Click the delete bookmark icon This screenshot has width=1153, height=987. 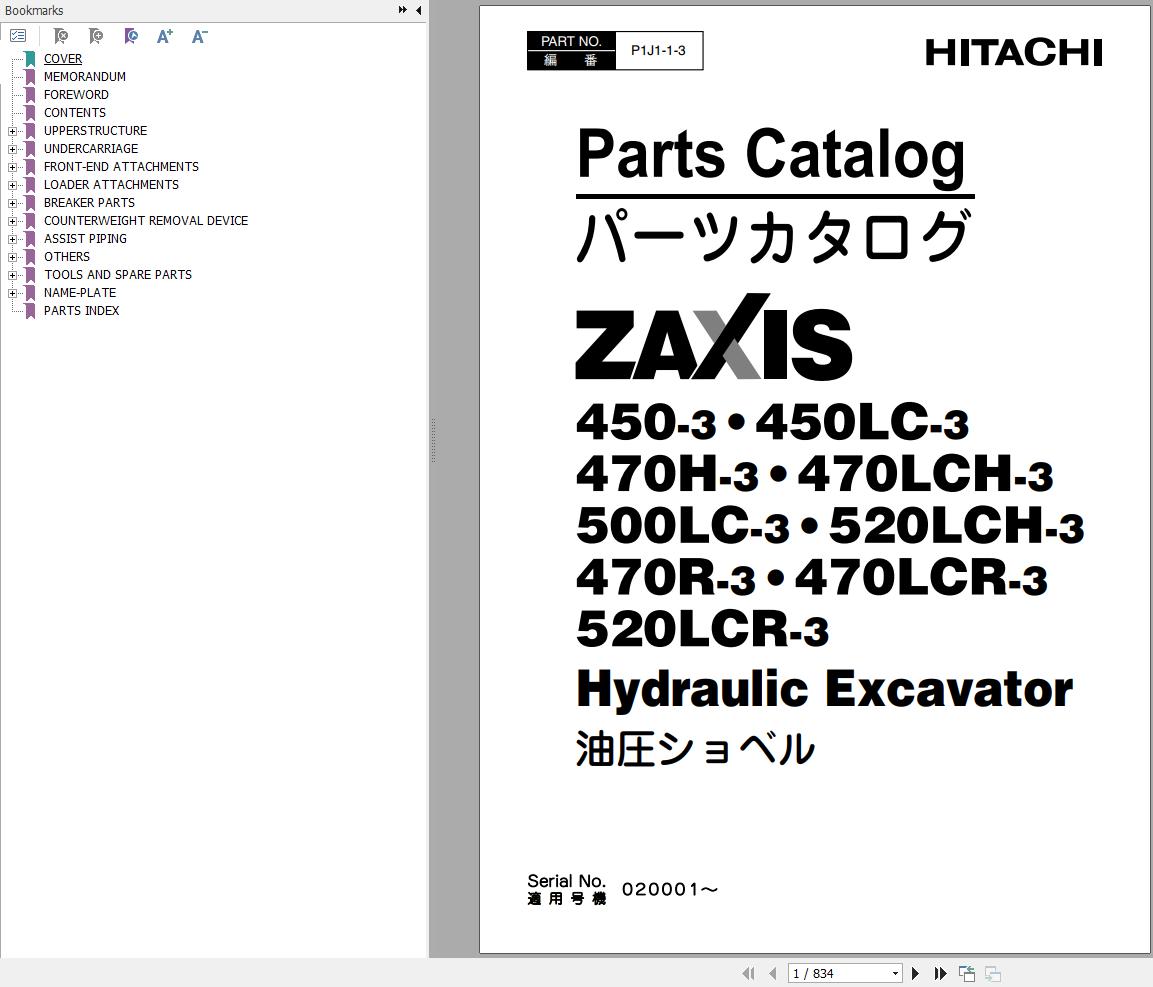point(61,35)
